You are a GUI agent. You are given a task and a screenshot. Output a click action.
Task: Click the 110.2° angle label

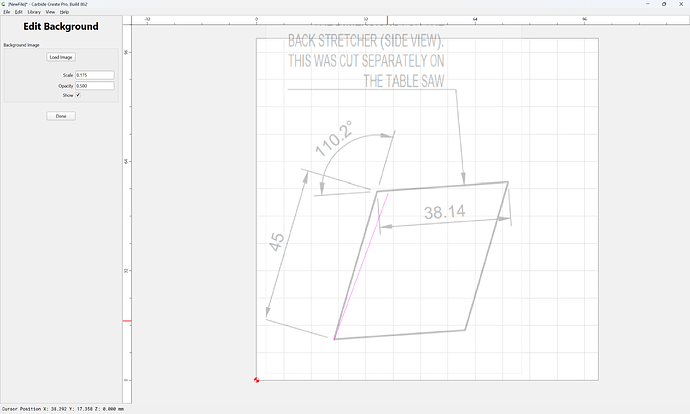(x=334, y=139)
